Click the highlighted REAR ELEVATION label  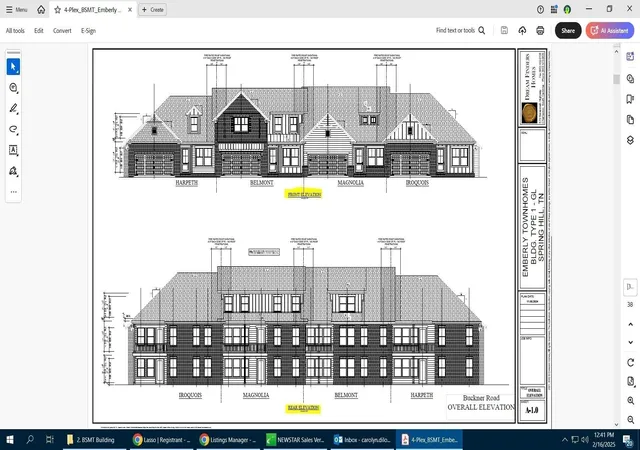pos(303,408)
